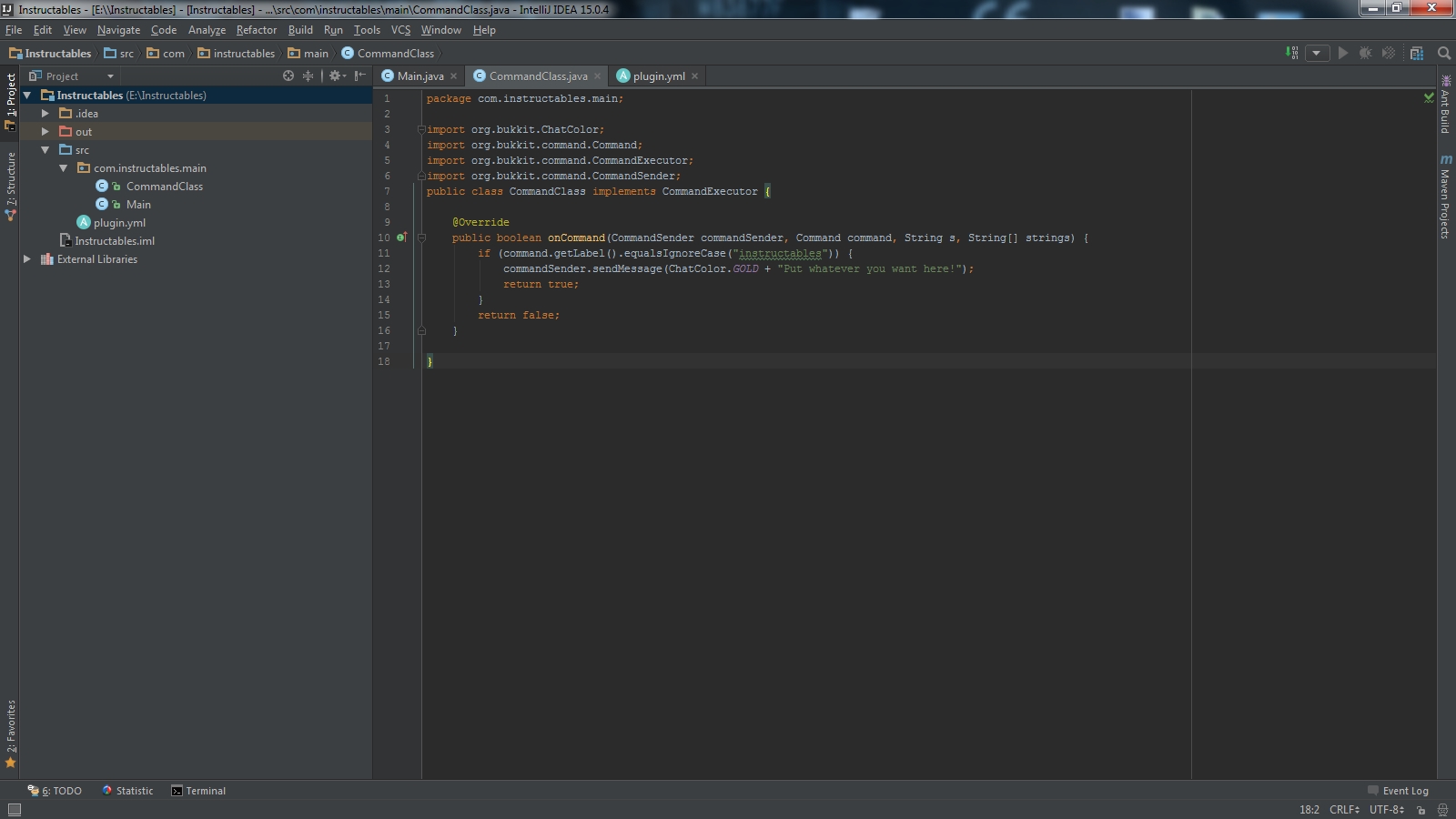1456x819 pixels.
Task: Collapse the Instructables root tree node
Action: [x=27, y=95]
